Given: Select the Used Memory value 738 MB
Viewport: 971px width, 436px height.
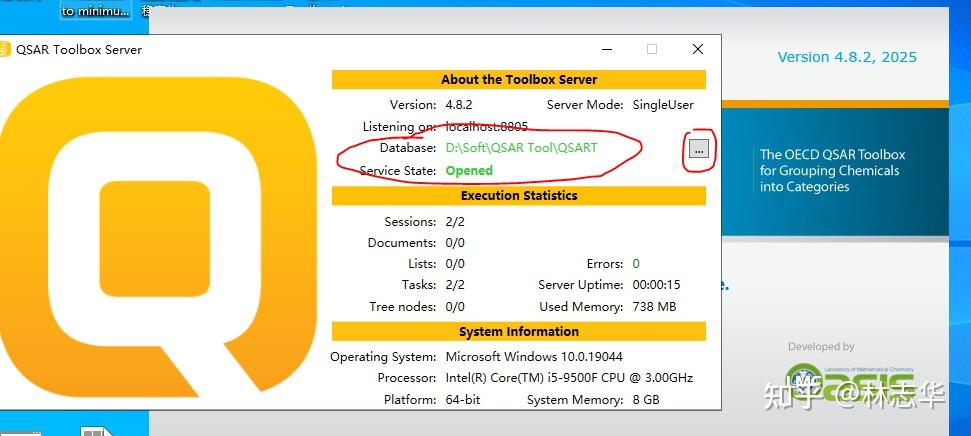Looking at the screenshot, I should point(655,307).
